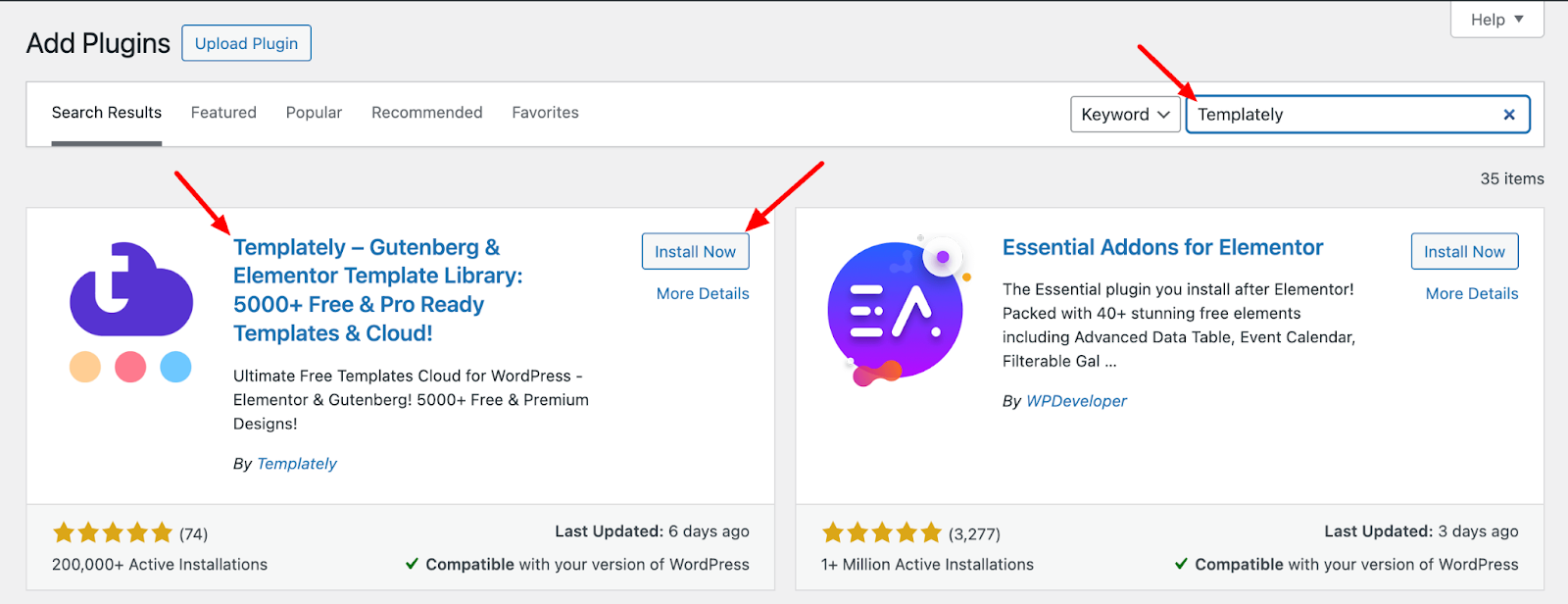Open the Keyword search type dropdown
The height and width of the screenshot is (604, 1568).
(x=1125, y=115)
